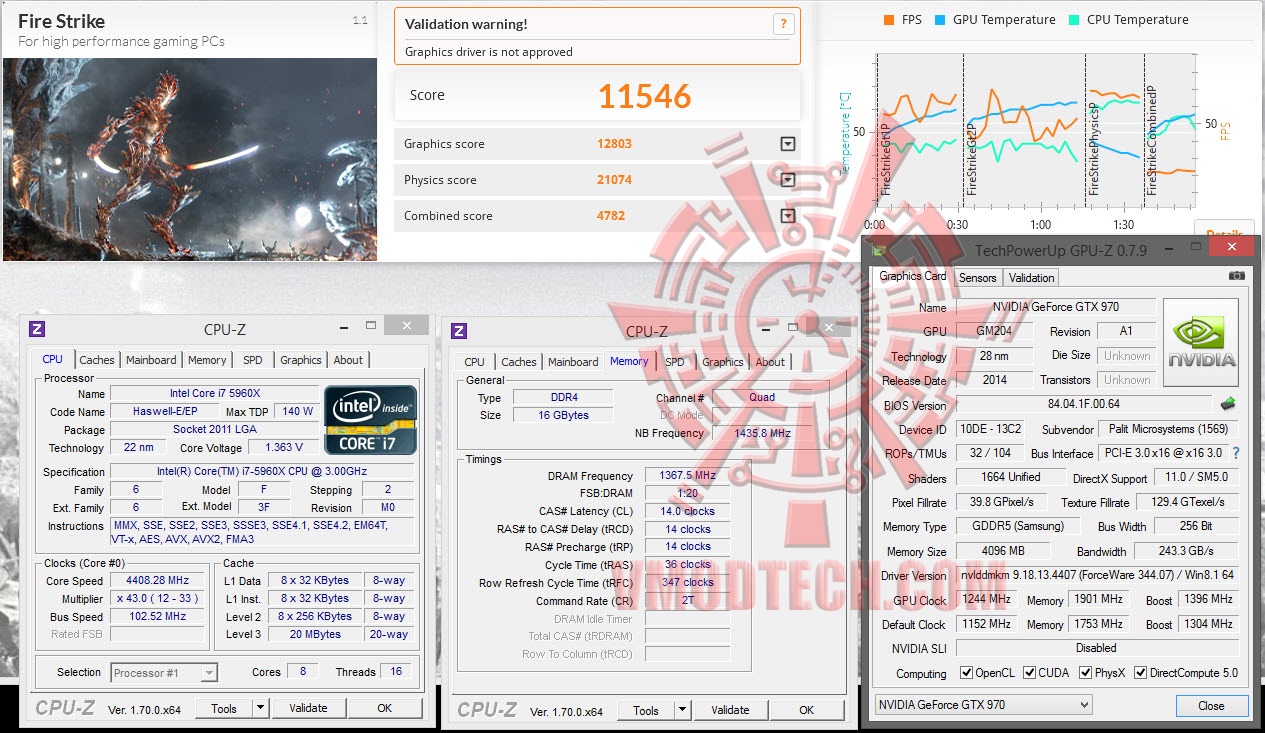This screenshot has height=733, width=1265.
Task: Click the CAS# Latency value 14.0 clocks
Action: (687, 511)
